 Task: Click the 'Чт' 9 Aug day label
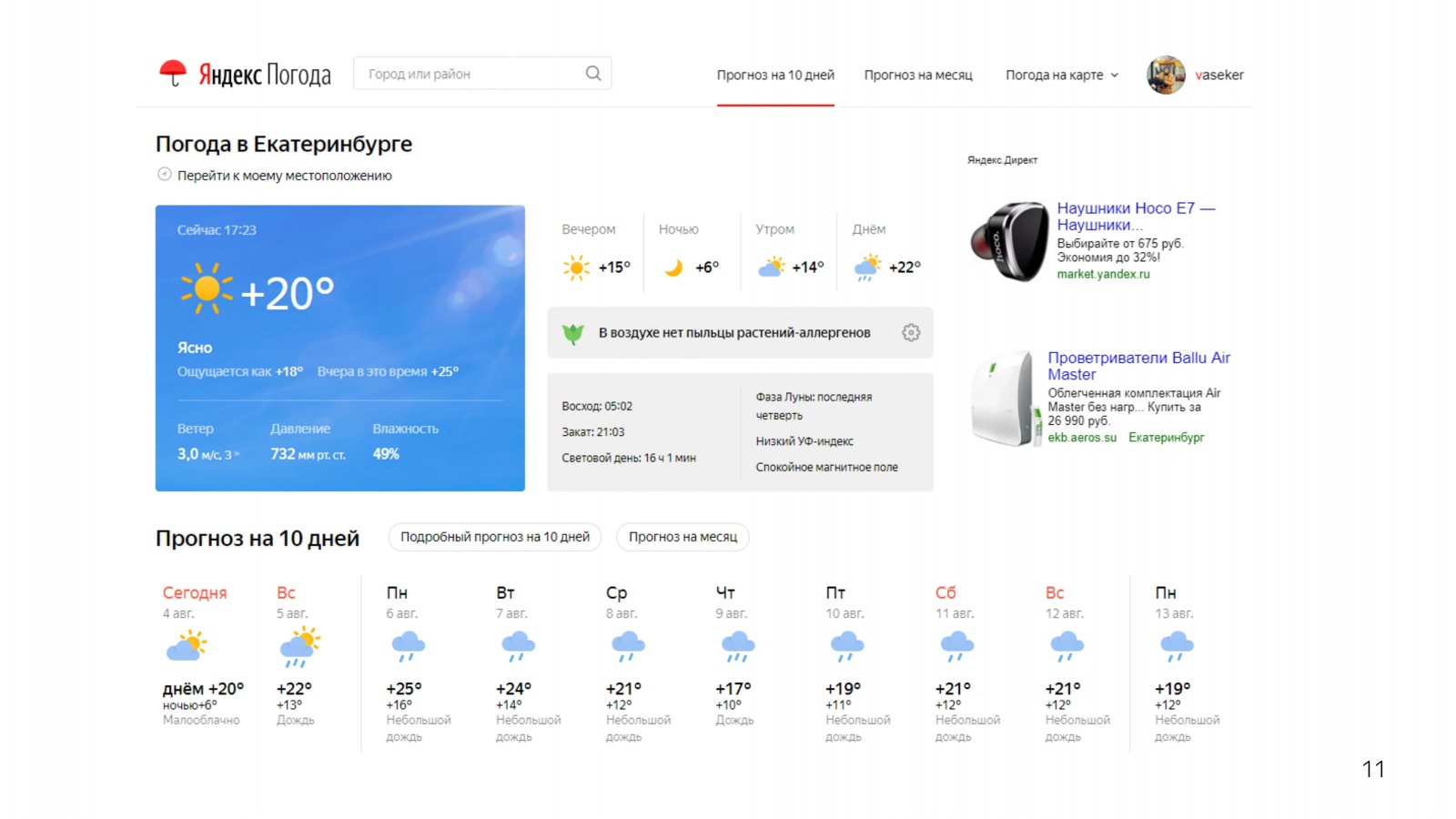[x=725, y=592]
